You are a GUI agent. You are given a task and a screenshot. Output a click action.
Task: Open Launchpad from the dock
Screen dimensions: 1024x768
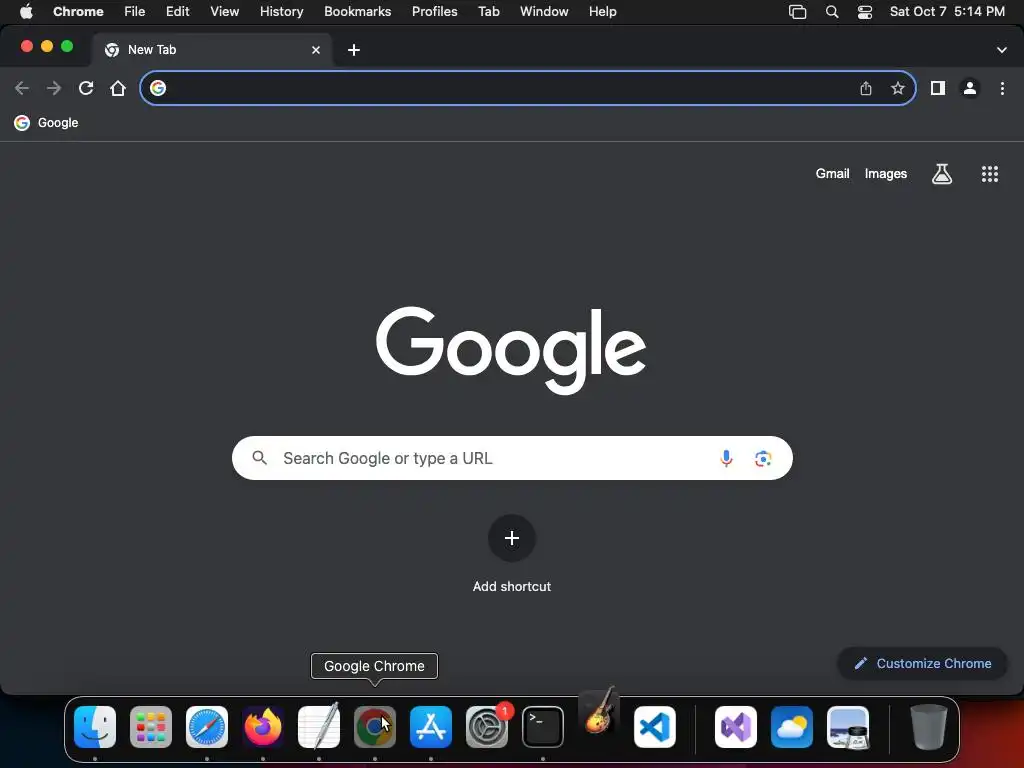click(151, 727)
